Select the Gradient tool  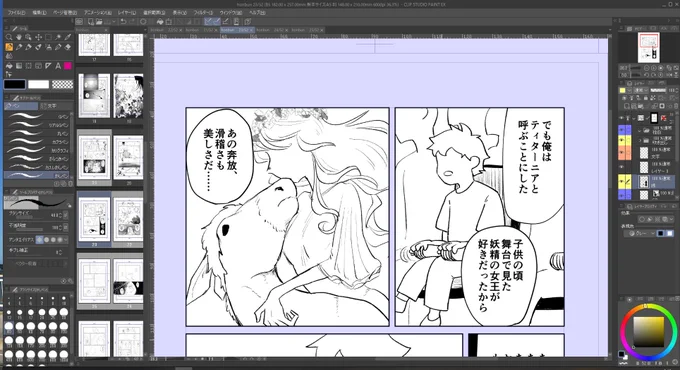[19, 65]
